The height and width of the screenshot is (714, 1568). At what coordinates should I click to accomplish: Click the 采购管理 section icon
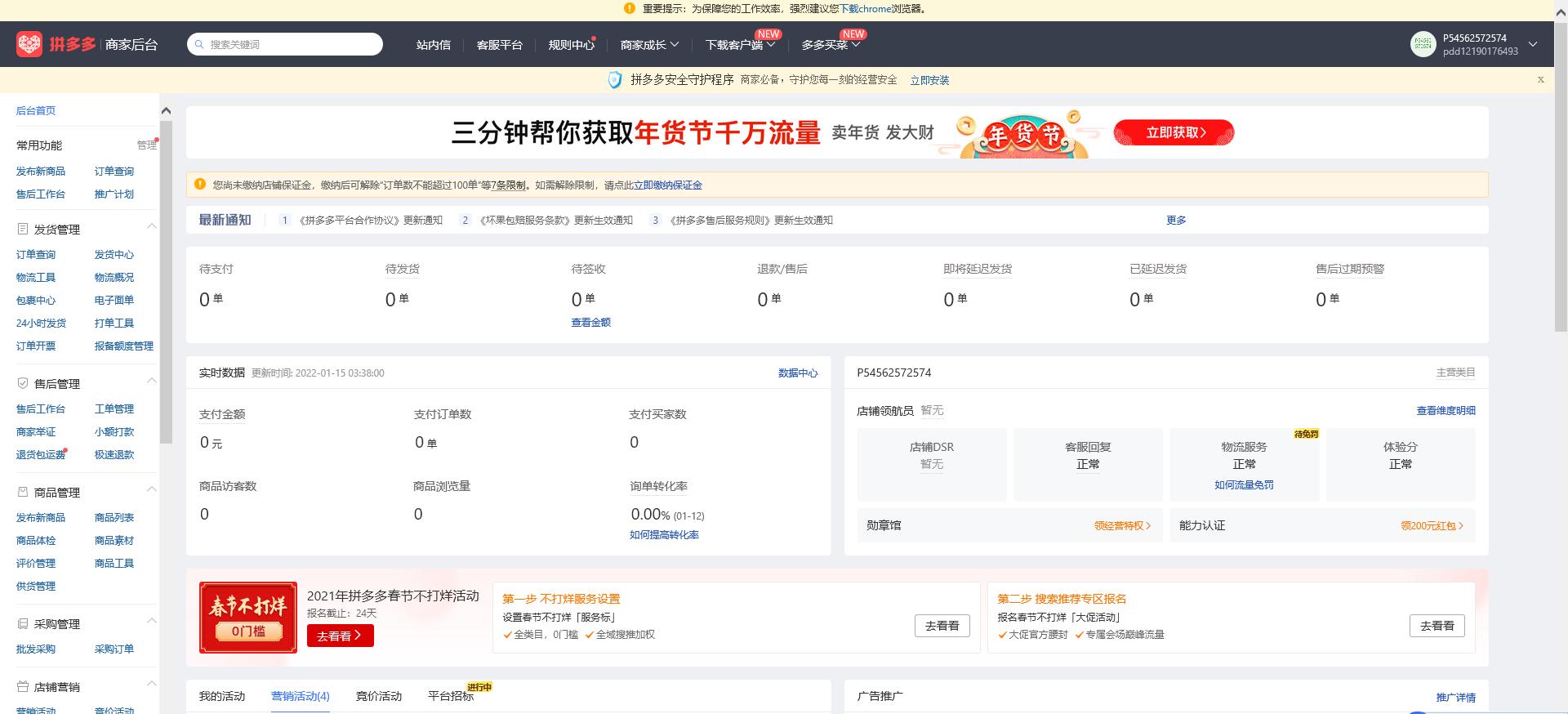click(23, 623)
